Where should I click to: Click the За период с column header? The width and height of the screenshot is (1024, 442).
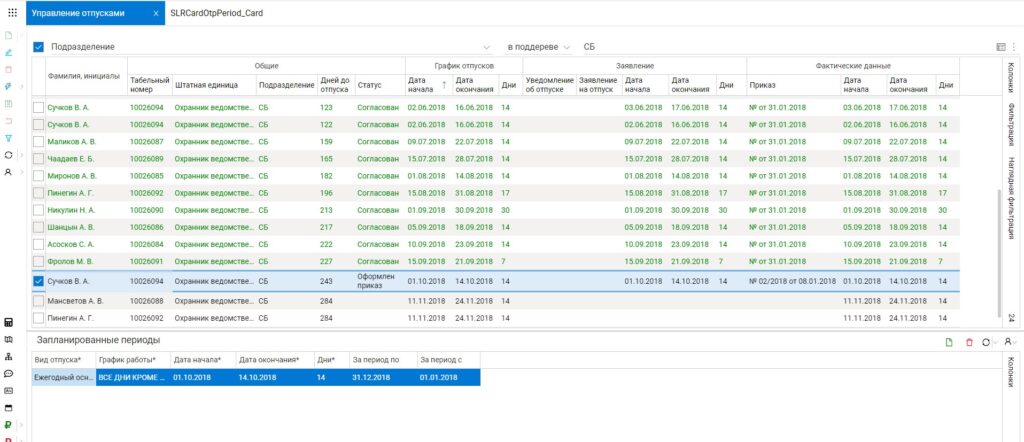(x=449, y=360)
